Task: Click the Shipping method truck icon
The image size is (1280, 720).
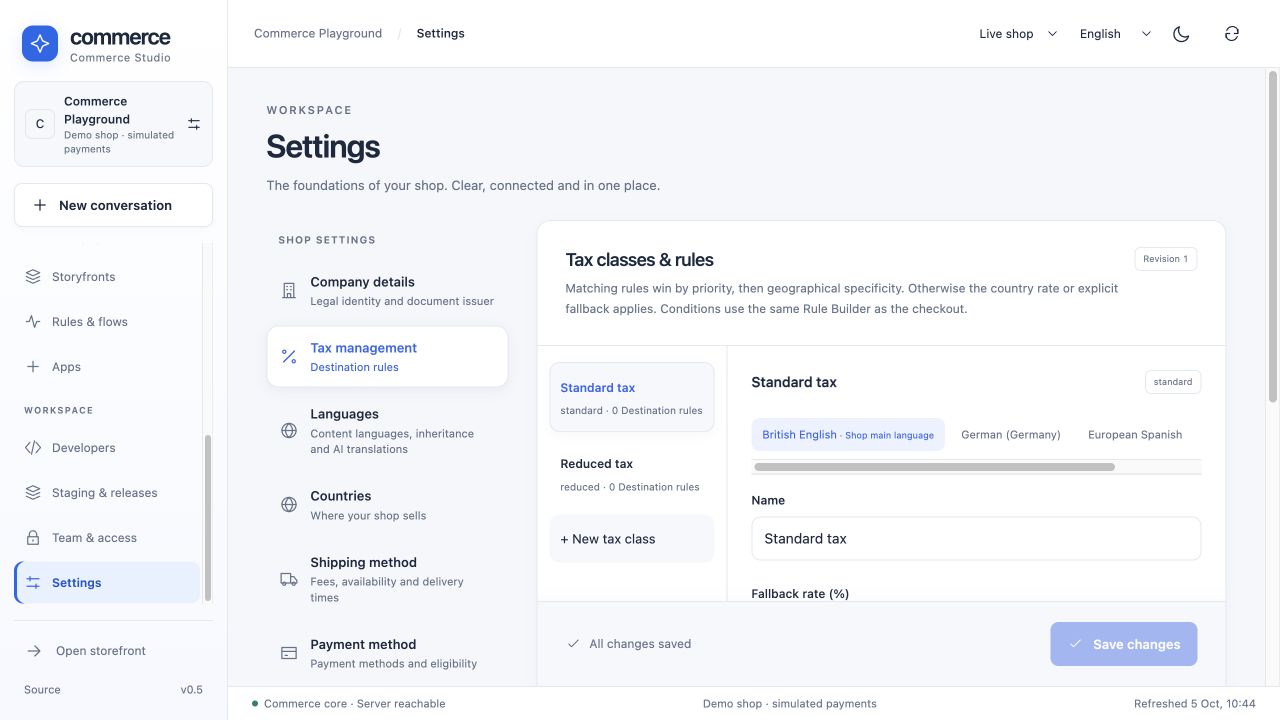Action: pyautogui.click(x=289, y=579)
